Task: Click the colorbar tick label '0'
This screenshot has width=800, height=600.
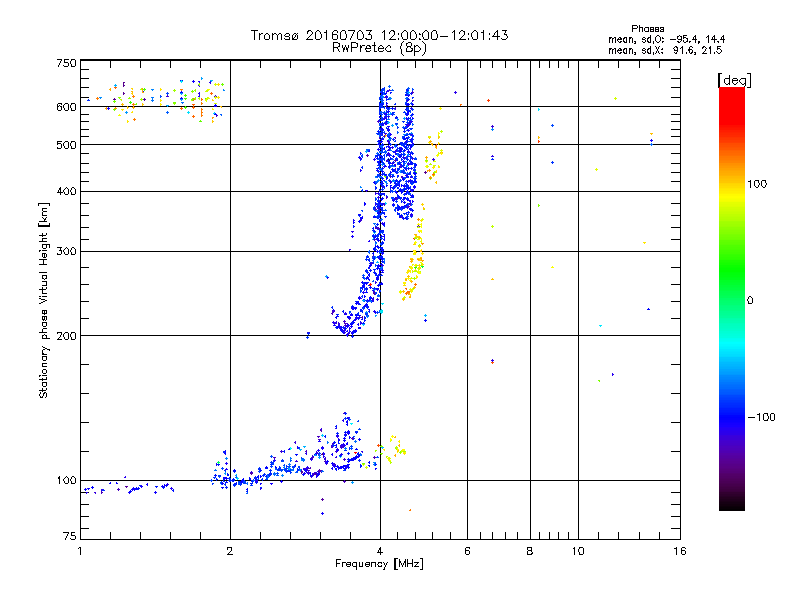Action: tap(750, 301)
